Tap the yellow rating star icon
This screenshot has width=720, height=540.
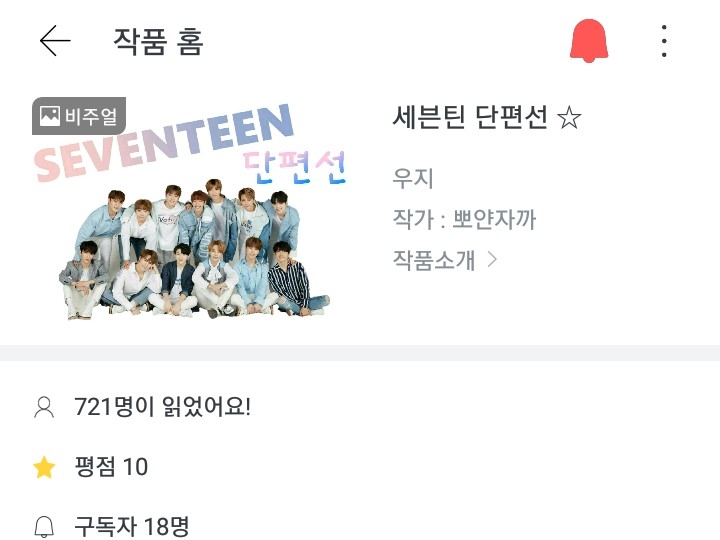tap(44, 467)
